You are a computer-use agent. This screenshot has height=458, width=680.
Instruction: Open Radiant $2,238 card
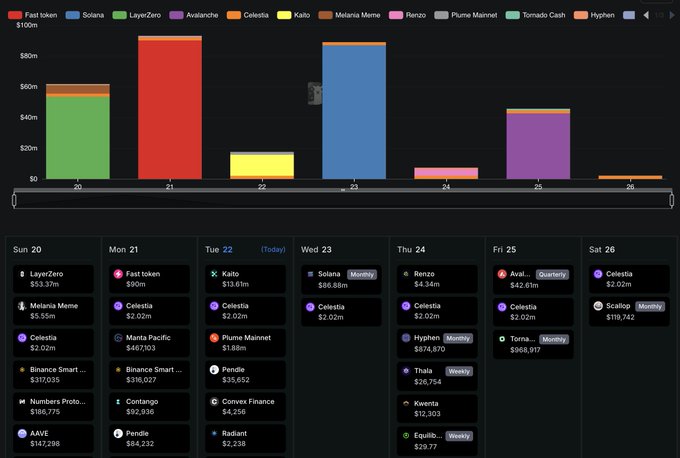pyautogui.click(x=245, y=438)
